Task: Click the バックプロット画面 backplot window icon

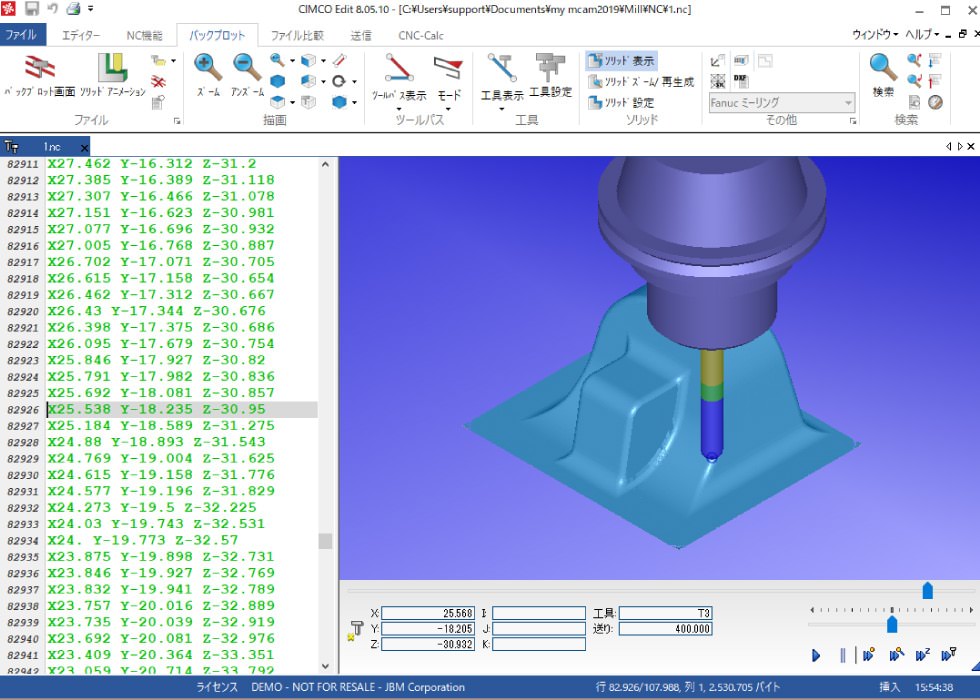Action: point(39,74)
